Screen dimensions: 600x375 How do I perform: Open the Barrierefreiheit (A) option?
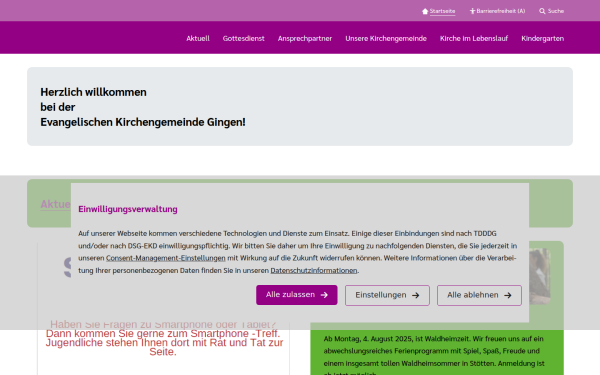pyautogui.click(x=501, y=11)
